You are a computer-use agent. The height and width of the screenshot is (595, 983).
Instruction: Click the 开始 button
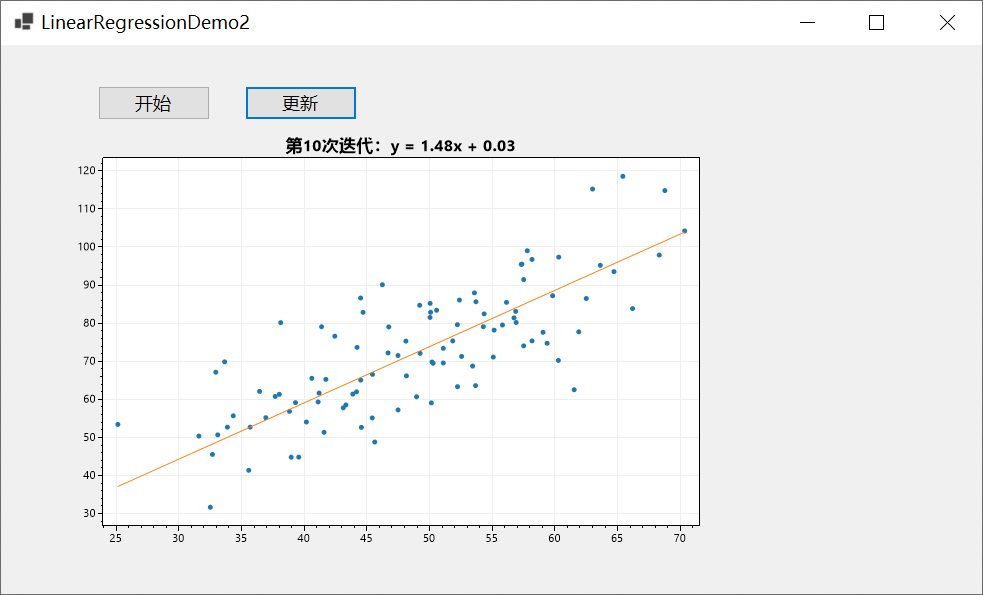click(154, 103)
